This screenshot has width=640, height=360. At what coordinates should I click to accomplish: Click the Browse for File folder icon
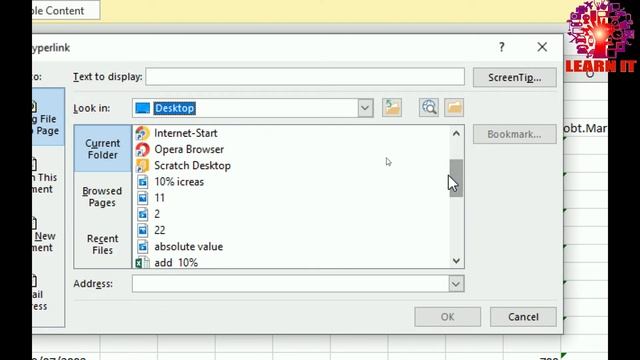click(x=454, y=108)
